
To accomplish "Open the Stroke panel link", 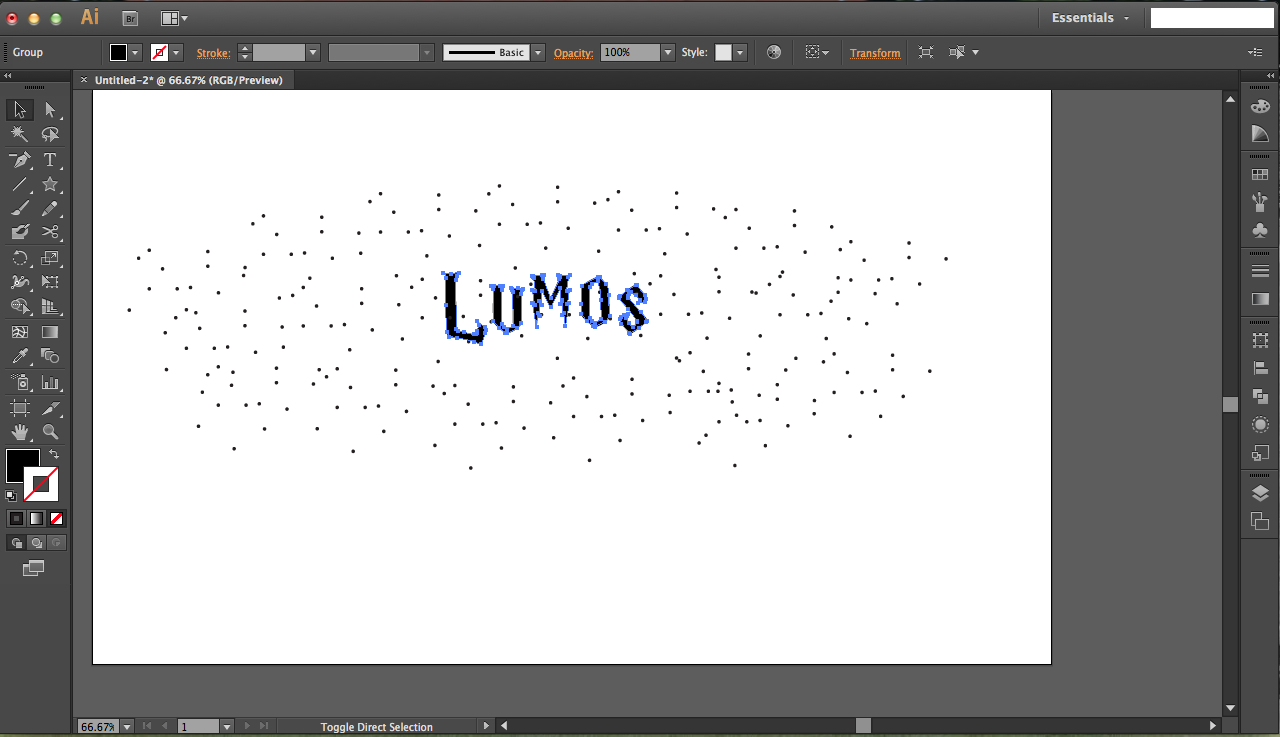I will tap(213, 53).
